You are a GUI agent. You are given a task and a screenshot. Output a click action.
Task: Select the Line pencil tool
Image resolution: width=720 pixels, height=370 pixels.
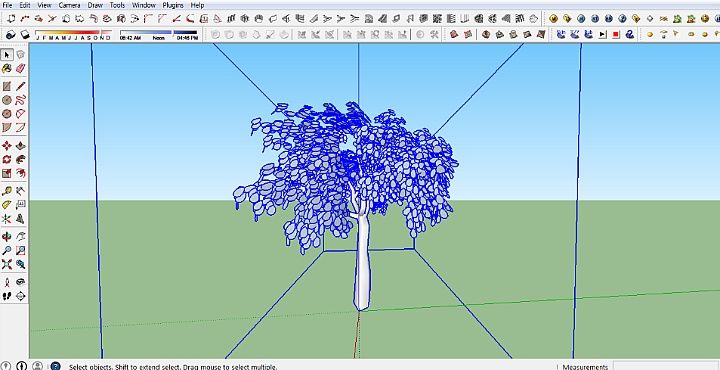pyautogui.click(x=20, y=86)
